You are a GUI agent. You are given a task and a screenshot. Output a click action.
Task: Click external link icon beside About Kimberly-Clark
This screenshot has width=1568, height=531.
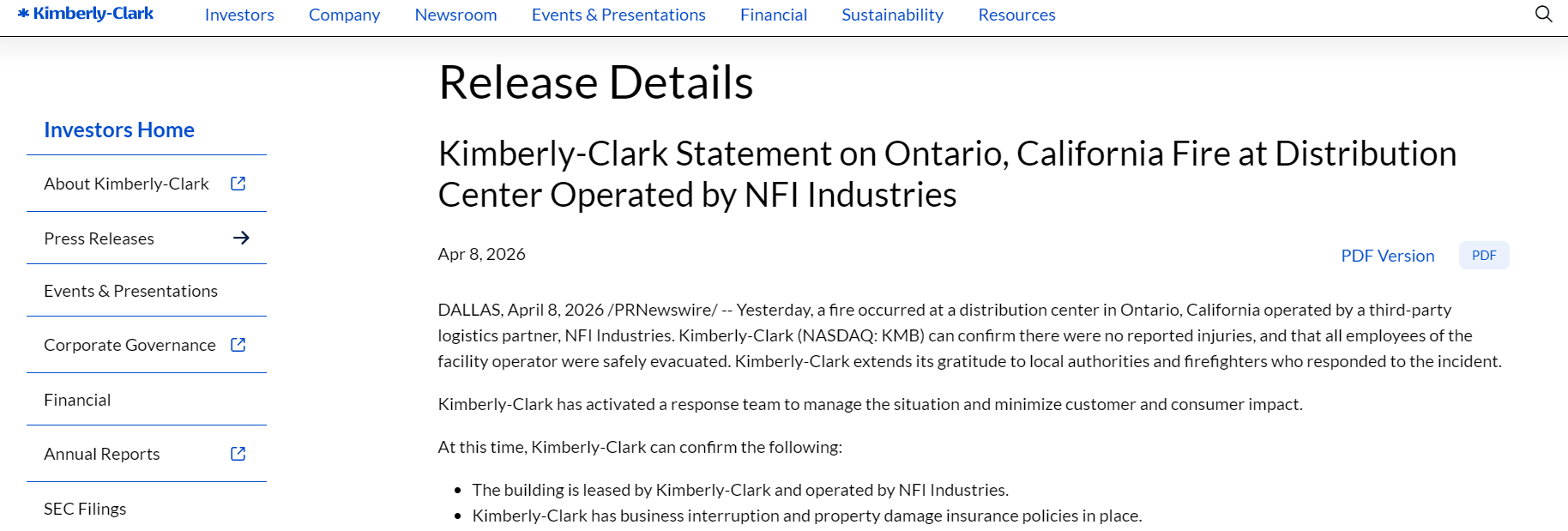click(238, 184)
